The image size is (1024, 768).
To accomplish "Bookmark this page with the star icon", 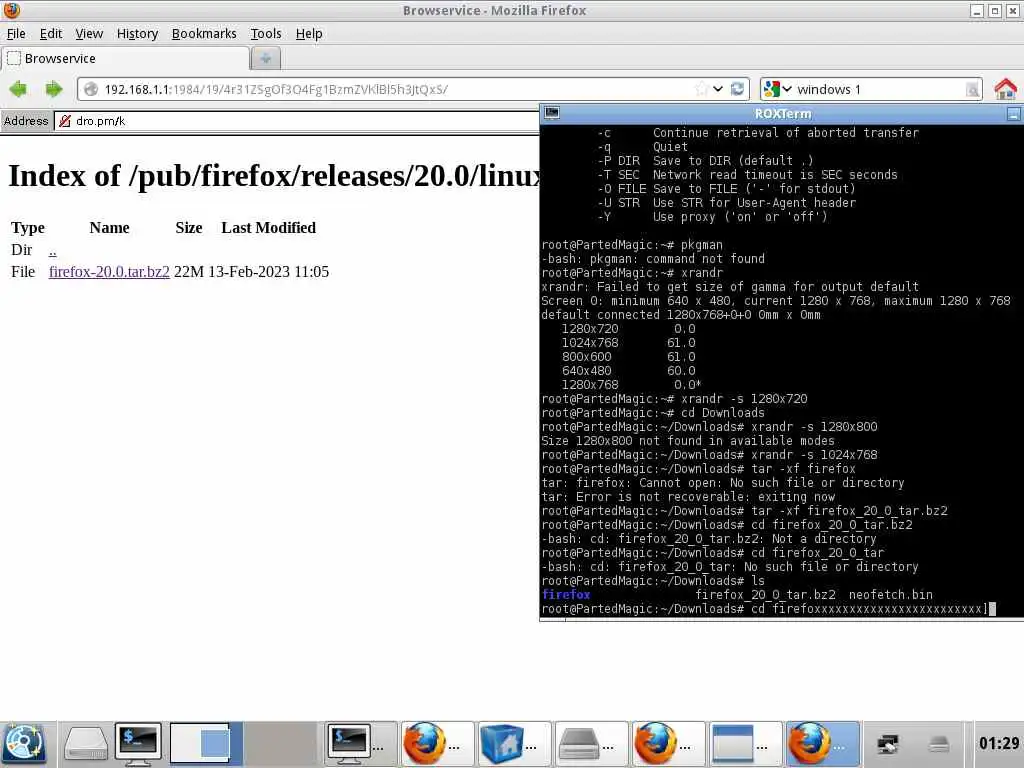I will pos(701,89).
